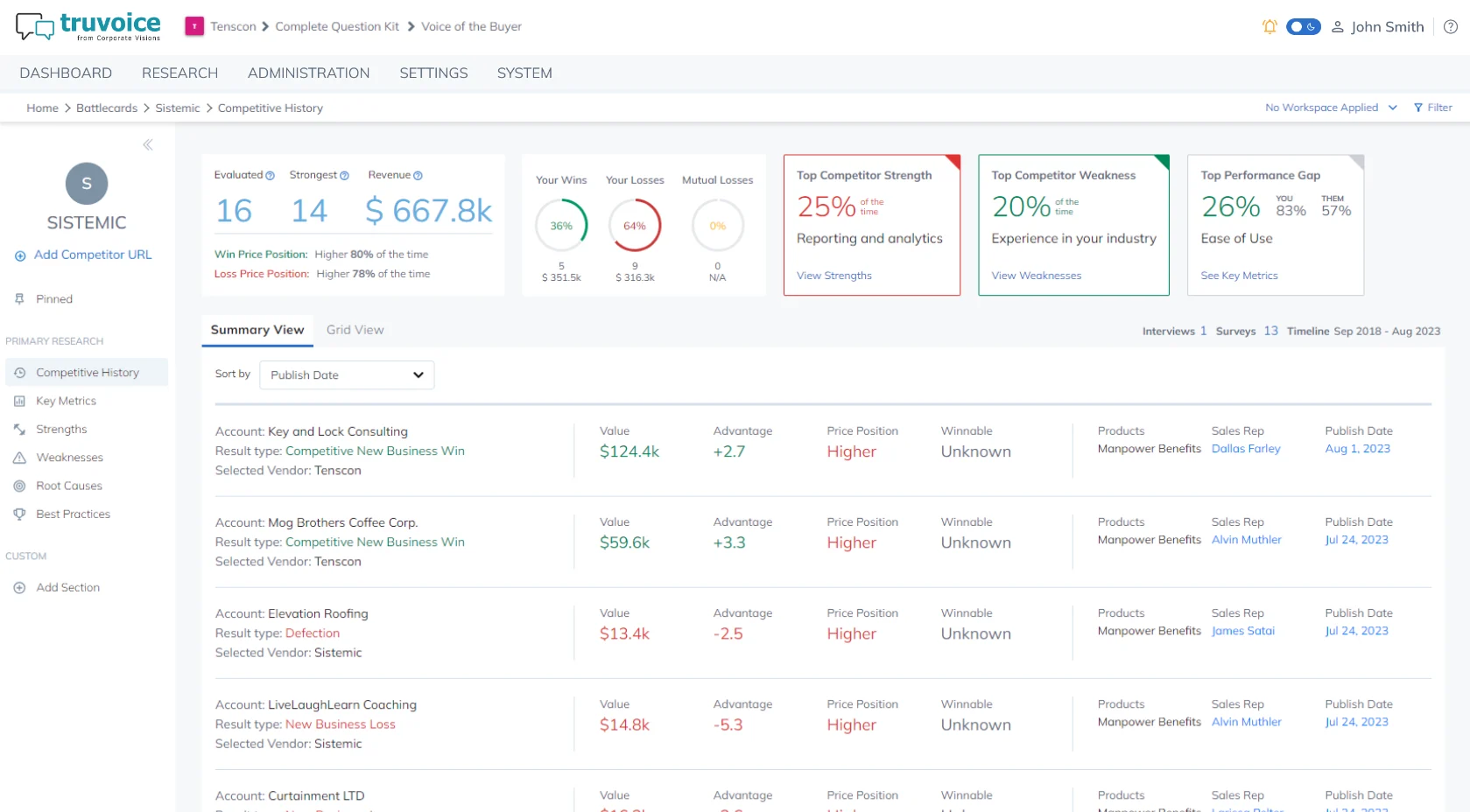The width and height of the screenshot is (1470, 812).
Task: Click the Aug 1, 2023 publish date
Action: point(1357,449)
